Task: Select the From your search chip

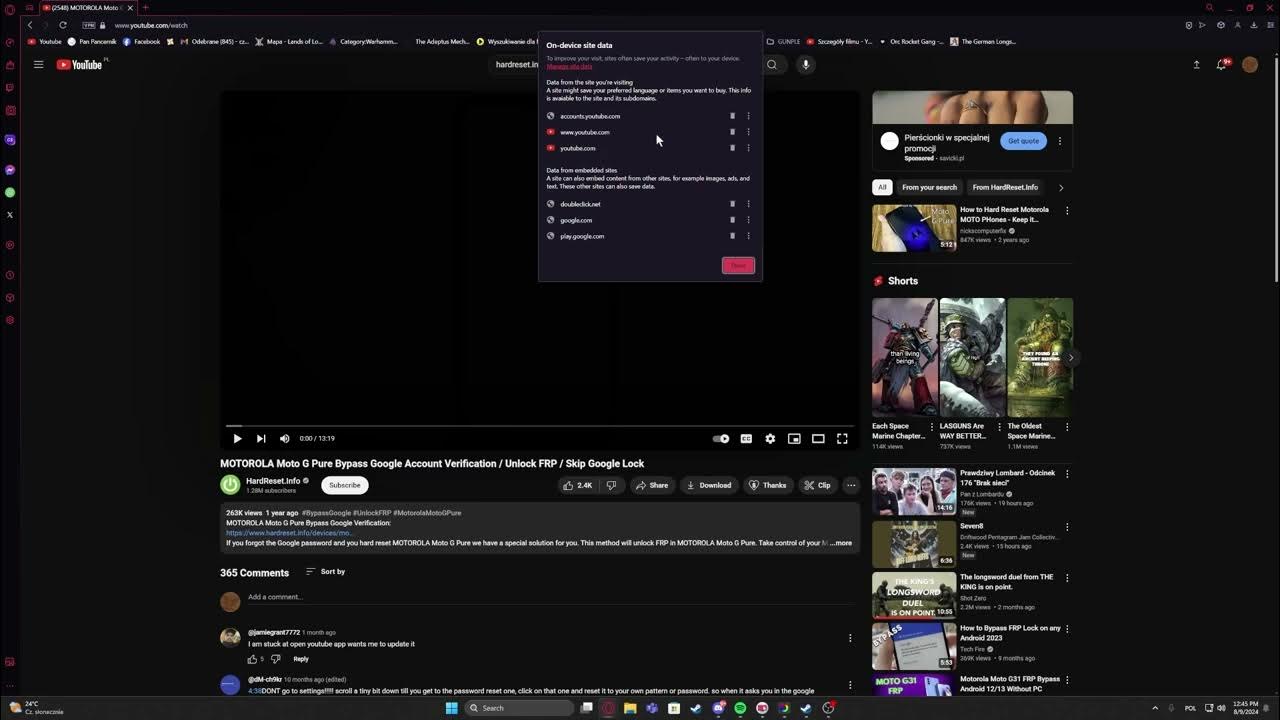Action: (x=929, y=187)
